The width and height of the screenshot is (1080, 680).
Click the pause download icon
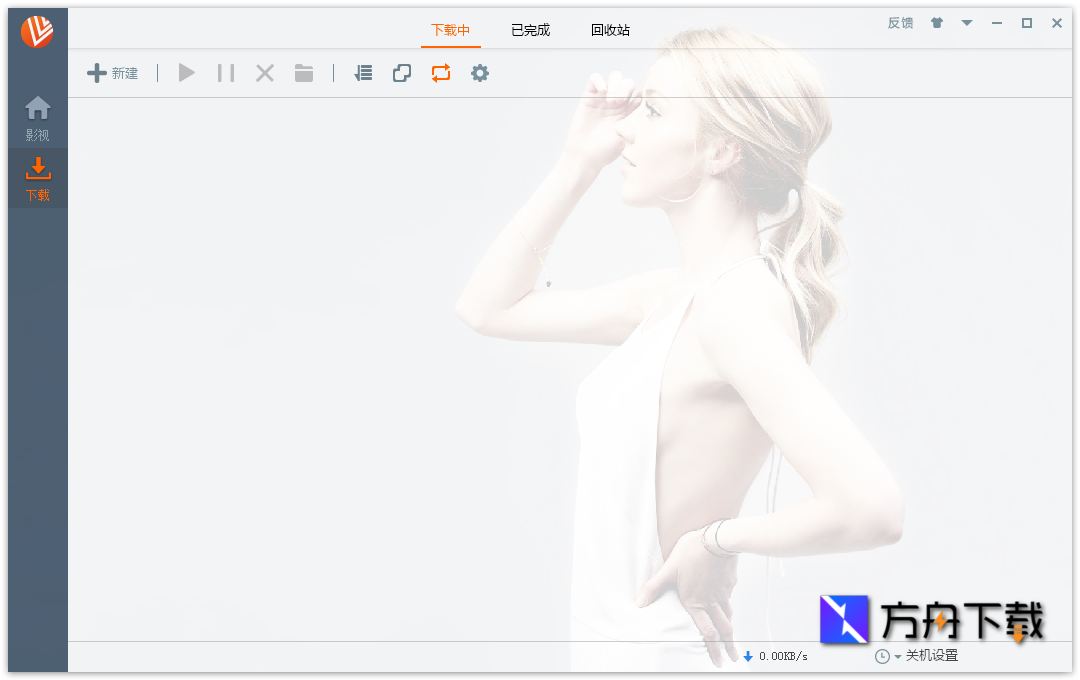click(226, 73)
